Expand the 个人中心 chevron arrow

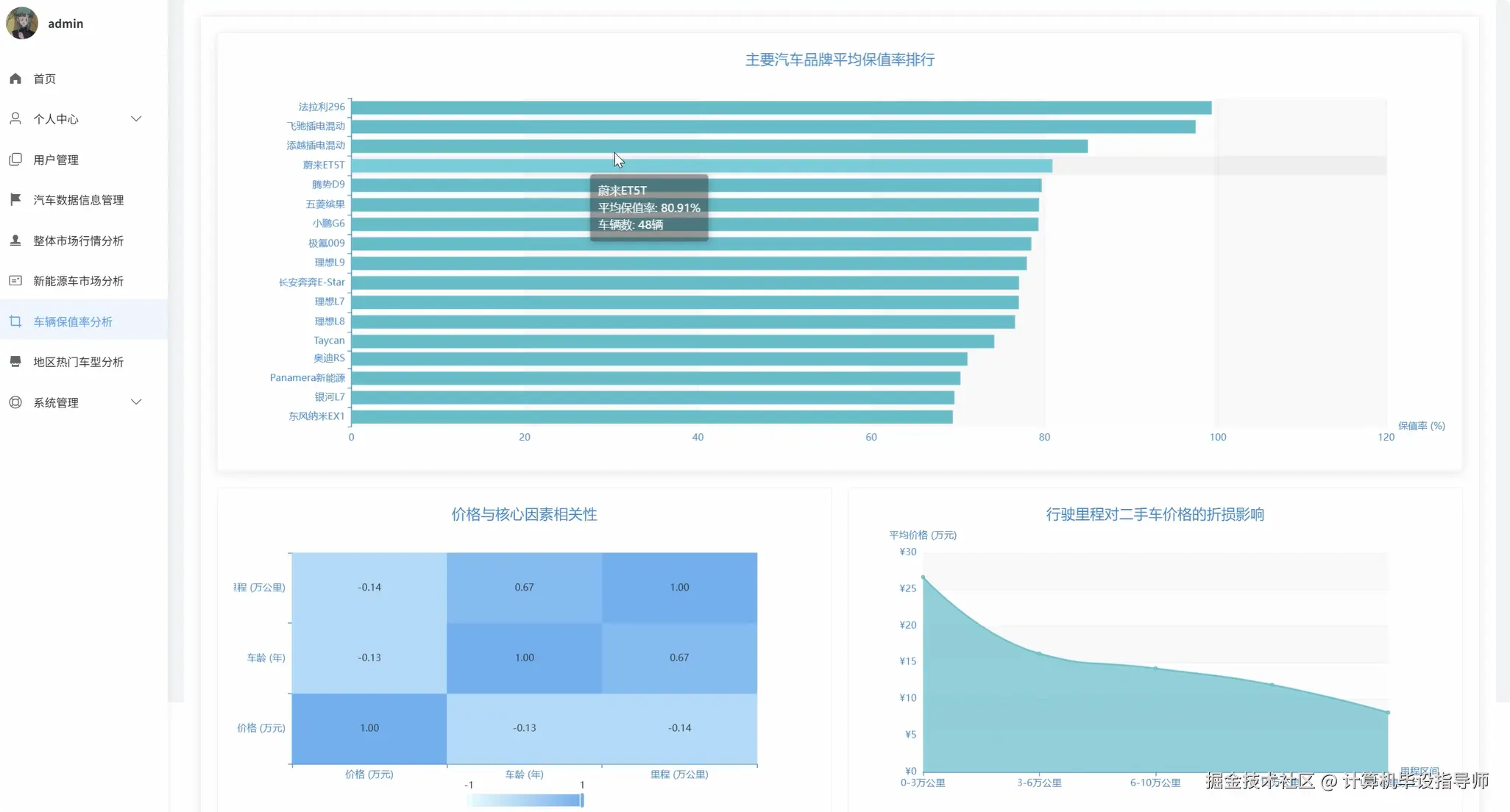(x=136, y=118)
